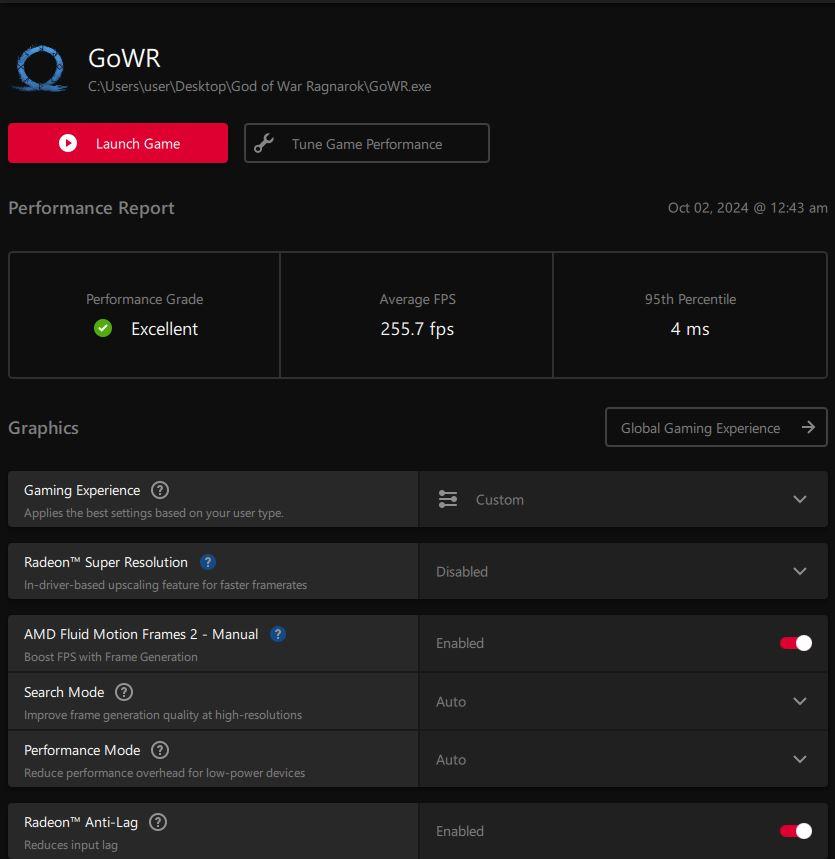Click the green Excellent grade checkmark icon
Screen dimensions: 835x859
(x=103, y=329)
